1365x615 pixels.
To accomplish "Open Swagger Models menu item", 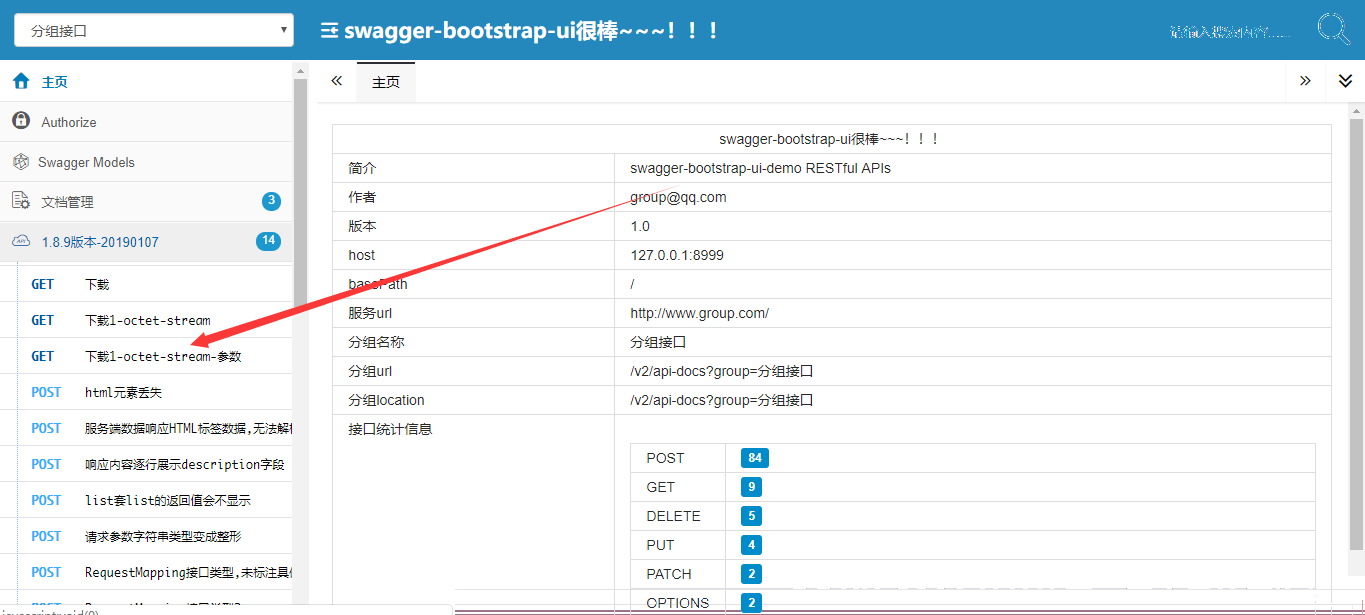I will (x=147, y=162).
